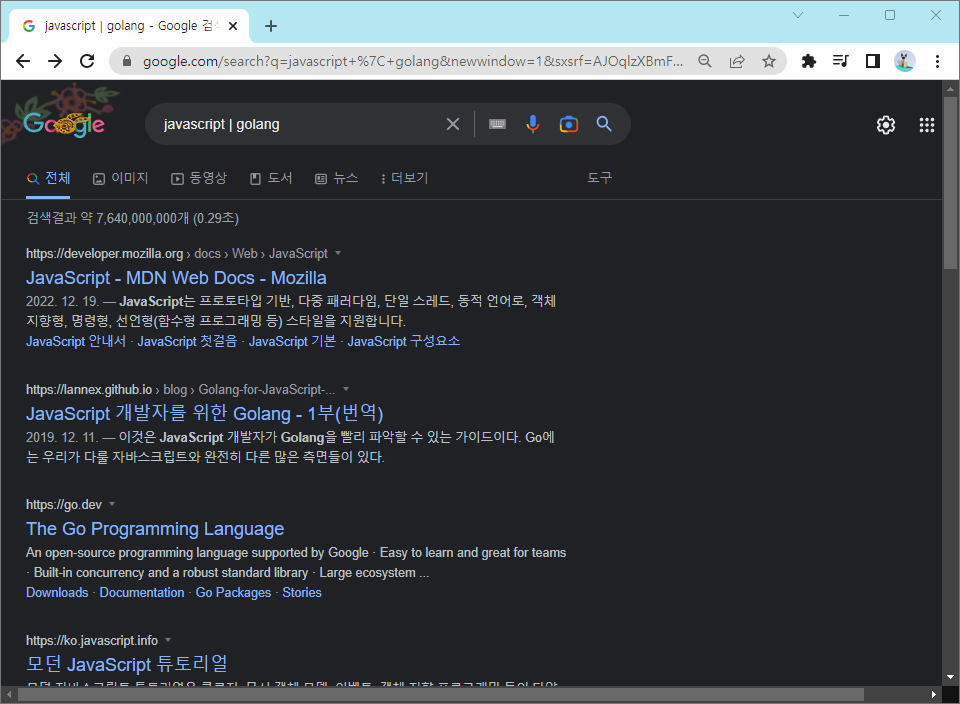960x704 pixels.
Task: Open the Go Packages sitelink
Action: click(233, 593)
